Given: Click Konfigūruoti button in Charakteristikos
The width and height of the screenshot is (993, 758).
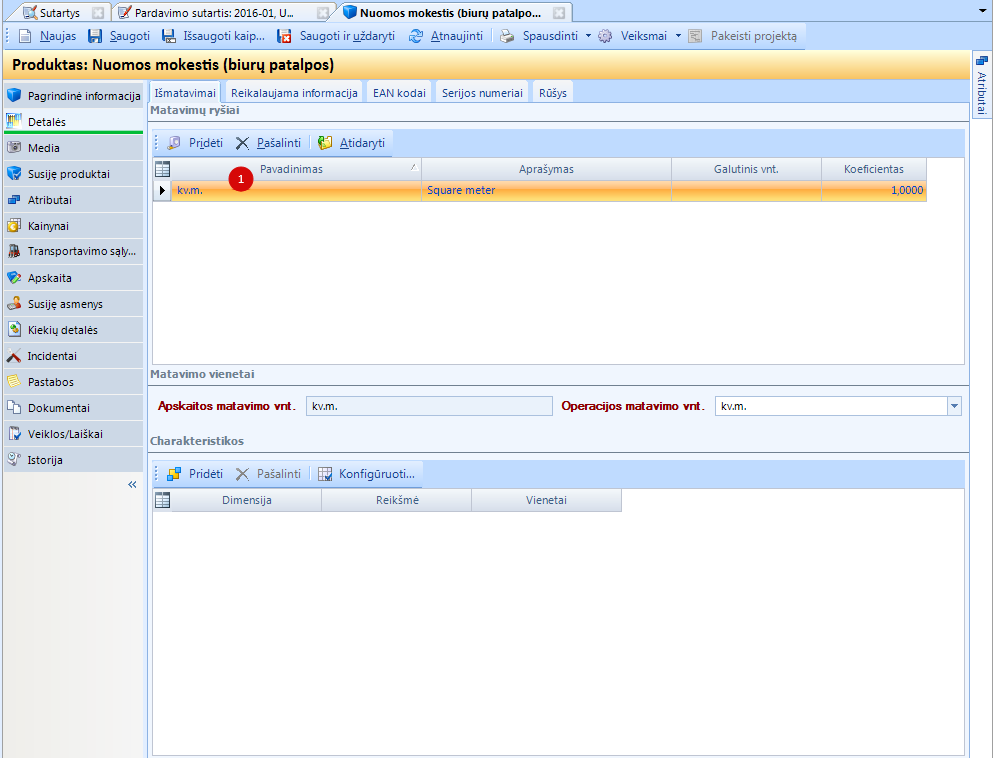Looking at the screenshot, I should click(x=366, y=474).
